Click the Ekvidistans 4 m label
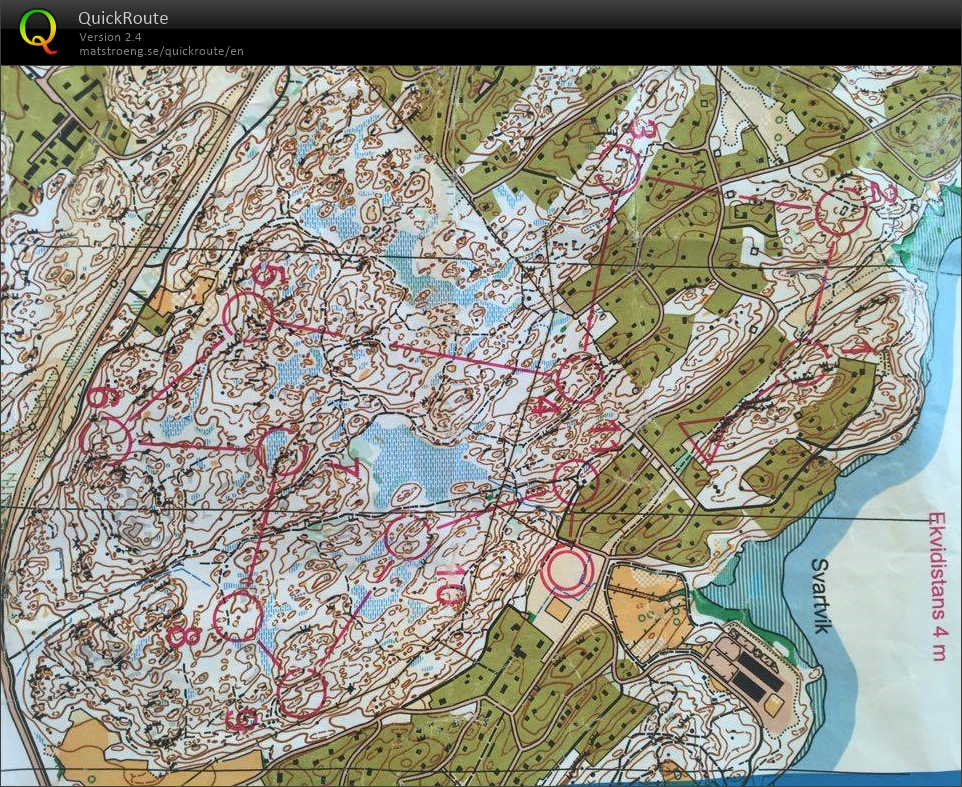This screenshot has width=962, height=787. [937, 586]
